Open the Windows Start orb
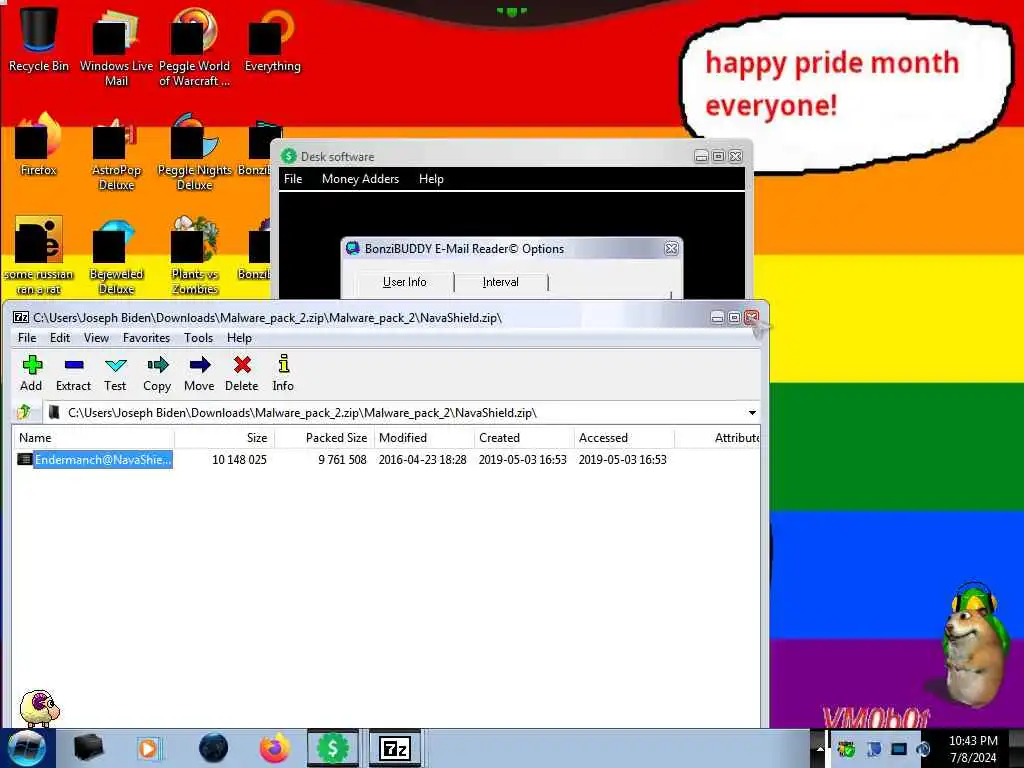 27,748
